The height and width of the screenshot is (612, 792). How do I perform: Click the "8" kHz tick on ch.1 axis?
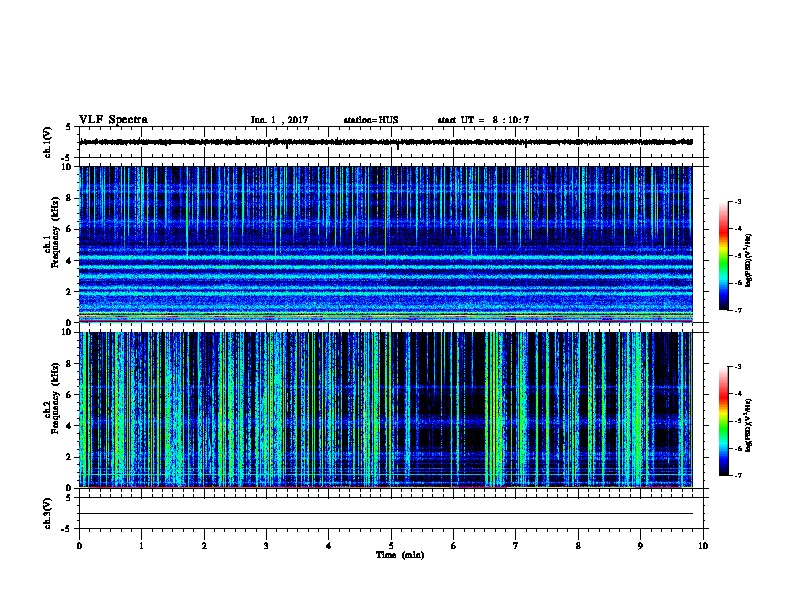(x=69, y=198)
